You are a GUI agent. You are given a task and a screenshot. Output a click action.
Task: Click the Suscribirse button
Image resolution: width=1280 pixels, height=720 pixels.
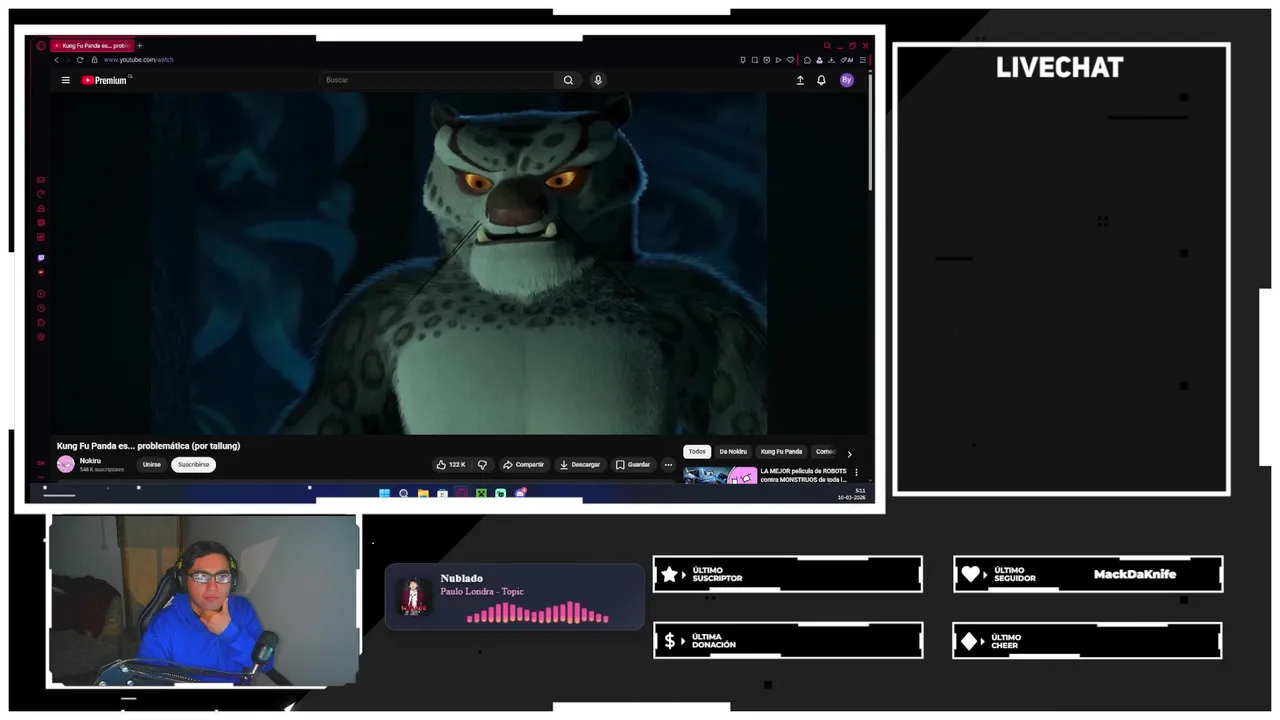[x=194, y=464]
